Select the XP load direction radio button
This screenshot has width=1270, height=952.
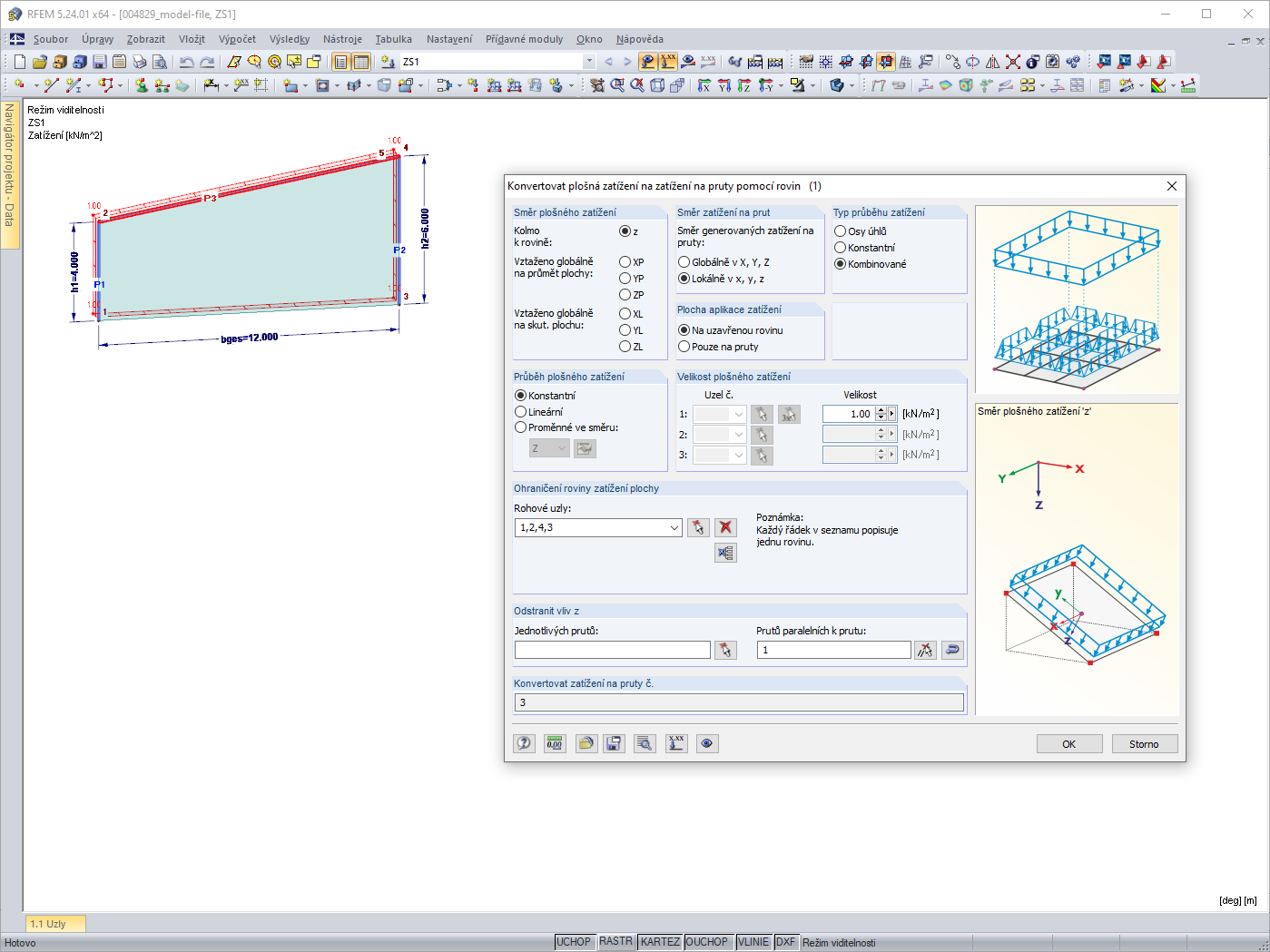625,262
